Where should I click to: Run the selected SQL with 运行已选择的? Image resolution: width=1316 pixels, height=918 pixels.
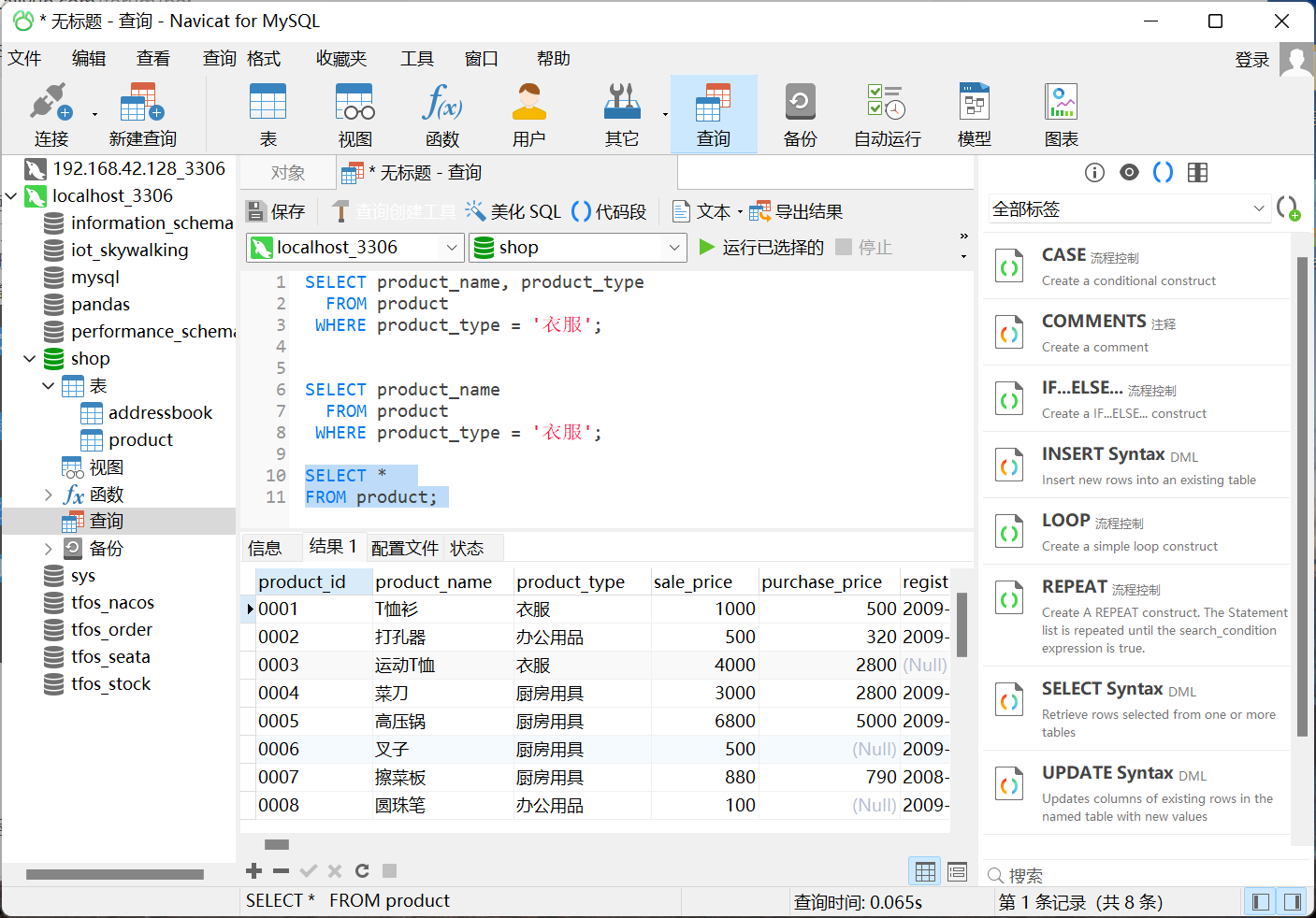[x=761, y=248]
